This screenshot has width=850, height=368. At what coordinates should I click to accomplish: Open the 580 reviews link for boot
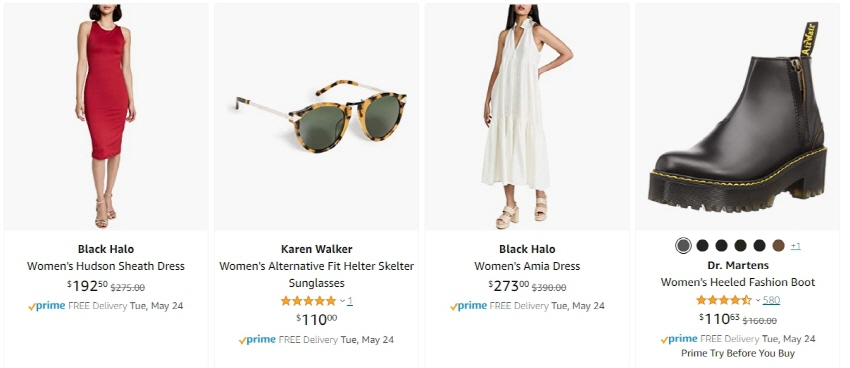pos(771,300)
